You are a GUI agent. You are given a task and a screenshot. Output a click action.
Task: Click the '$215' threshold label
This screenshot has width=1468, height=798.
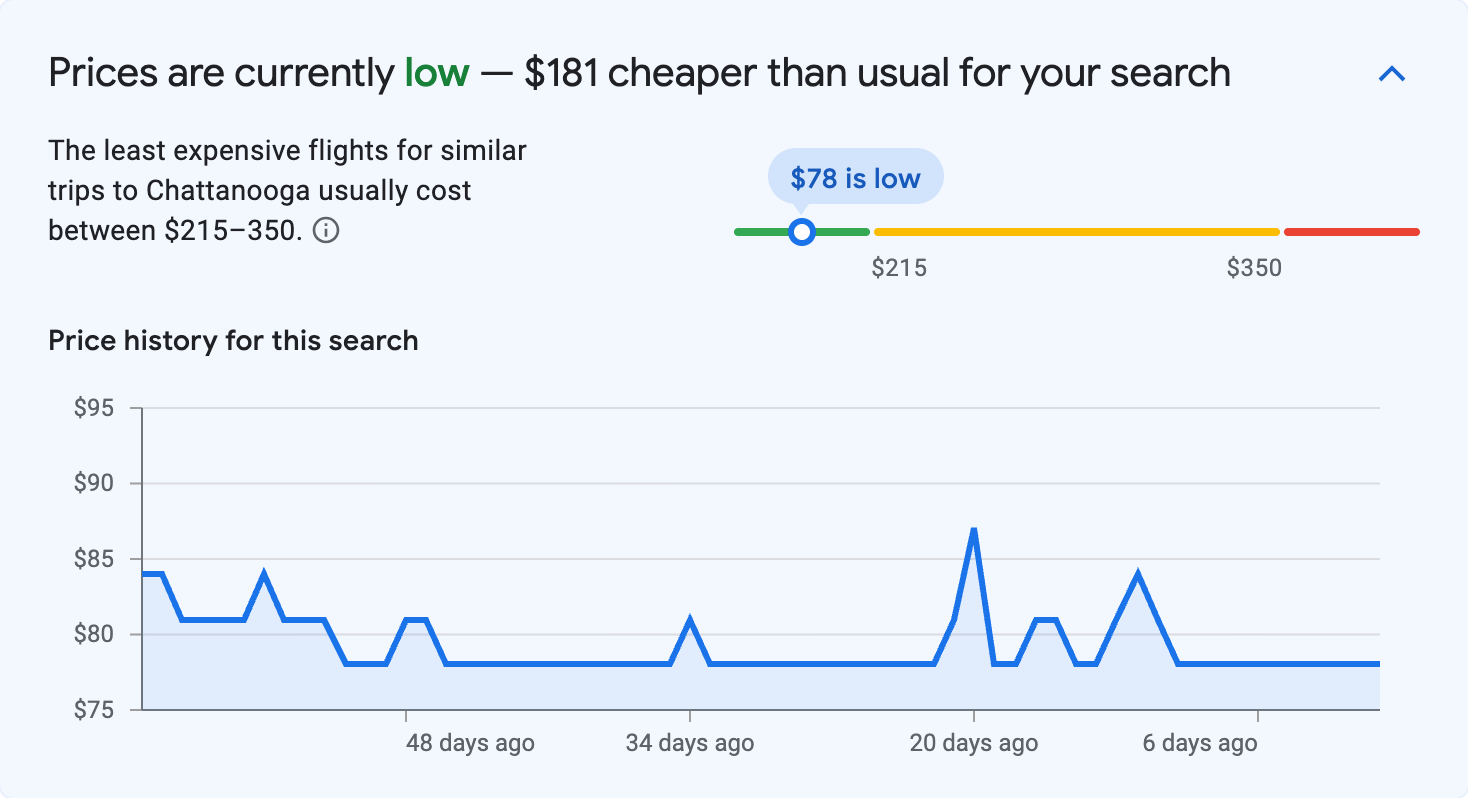pos(901,267)
